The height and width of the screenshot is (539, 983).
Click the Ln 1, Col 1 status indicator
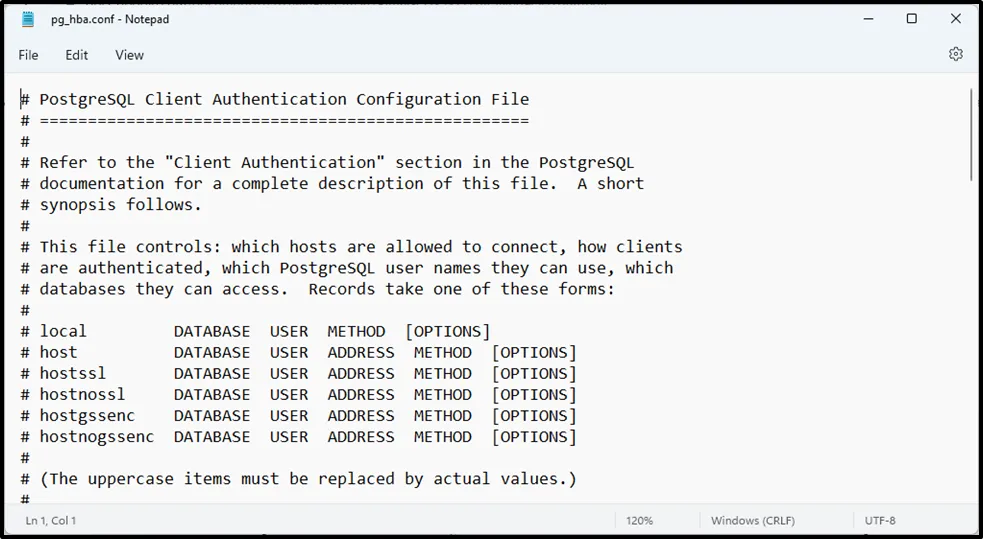[x=51, y=521]
